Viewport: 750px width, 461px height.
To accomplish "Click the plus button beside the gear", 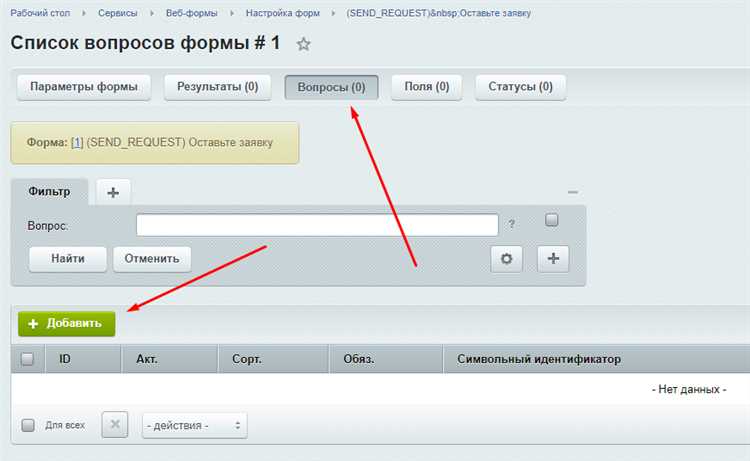I will 553,259.
